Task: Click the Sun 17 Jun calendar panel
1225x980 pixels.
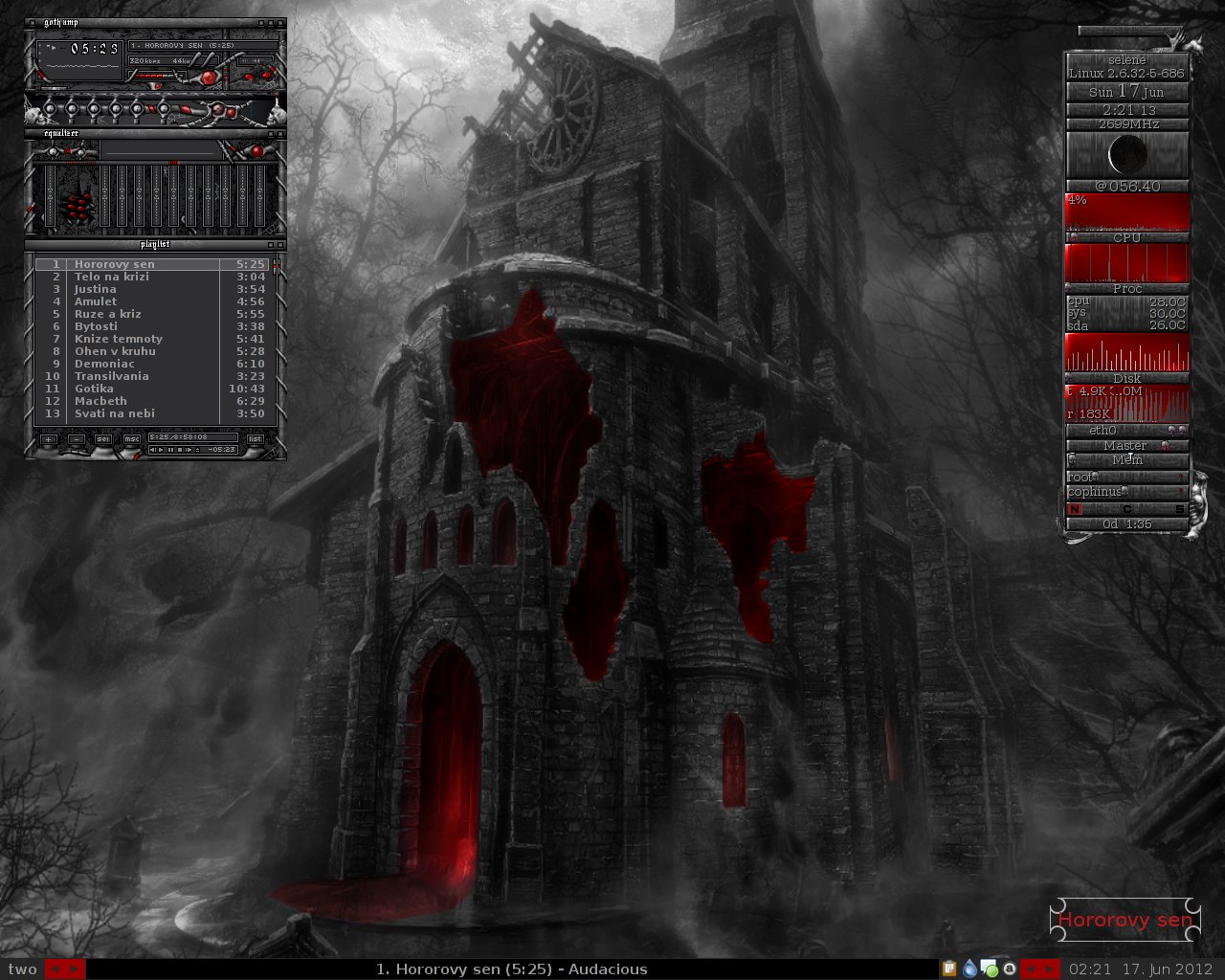Action: pos(1127,92)
